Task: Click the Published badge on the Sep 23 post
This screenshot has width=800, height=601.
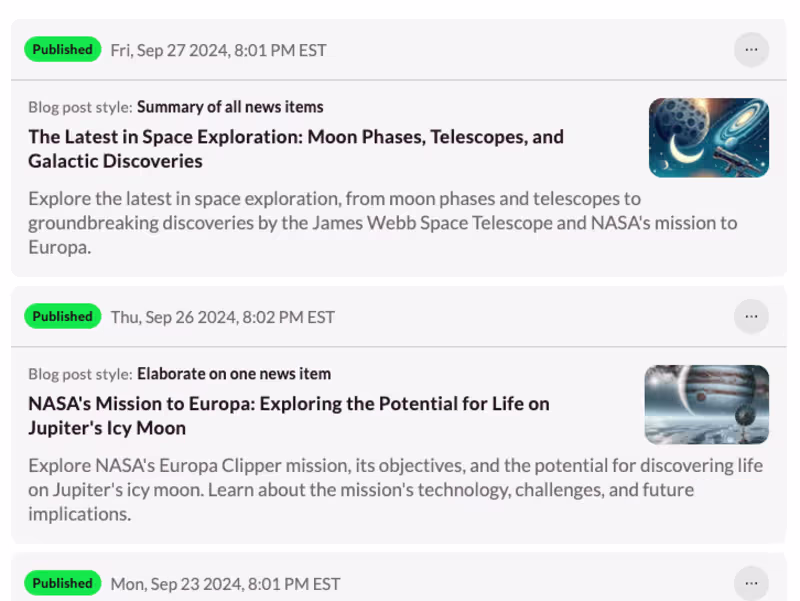Action: tap(62, 583)
